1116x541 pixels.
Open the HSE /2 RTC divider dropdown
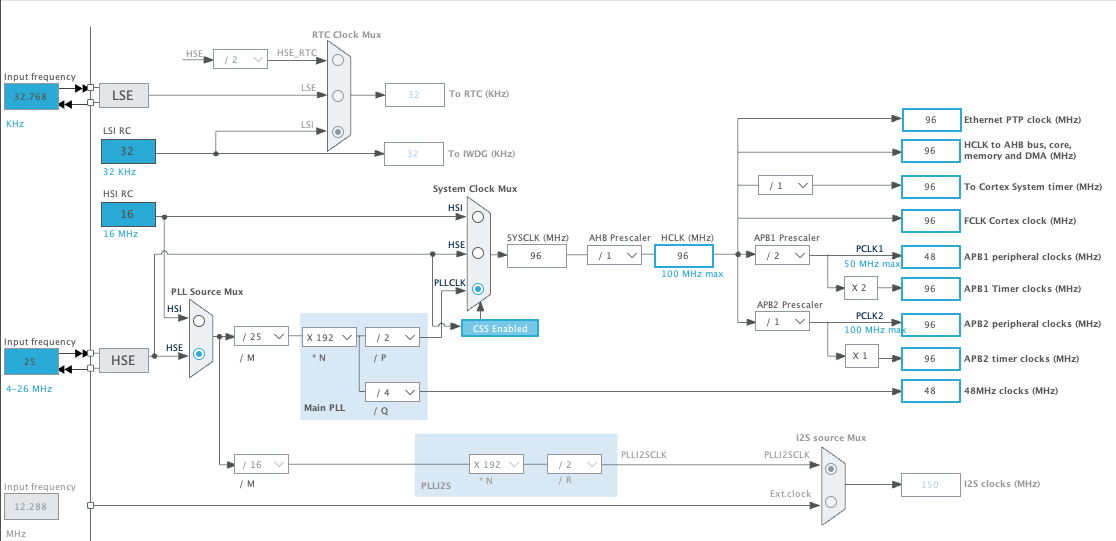click(x=241, y=60)
